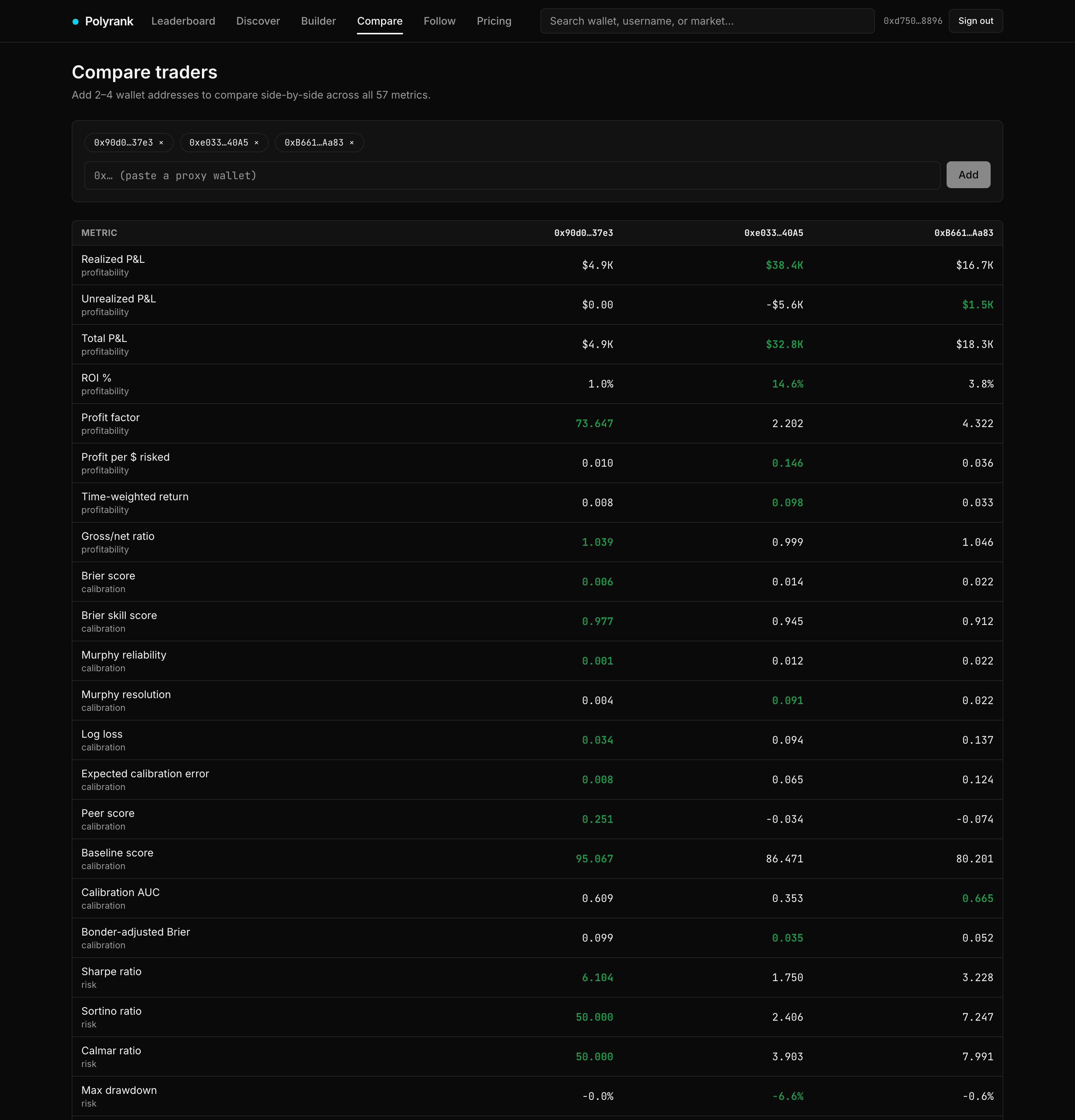Click the 0.091 Murphy resolution value
Screen dimensions: 1075x1120
point(788,701)
